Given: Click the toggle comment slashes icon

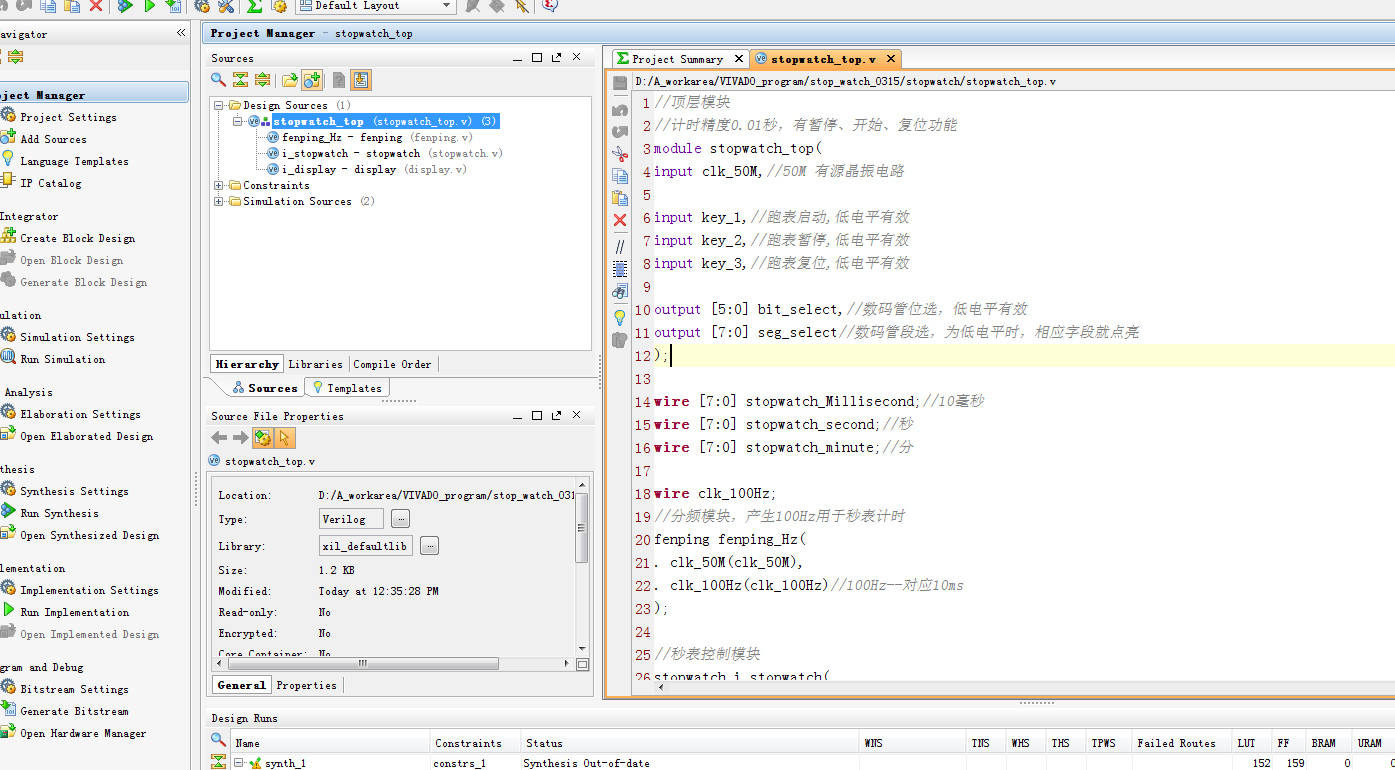Looking at the screenshot, I should (x=620, y=246).
